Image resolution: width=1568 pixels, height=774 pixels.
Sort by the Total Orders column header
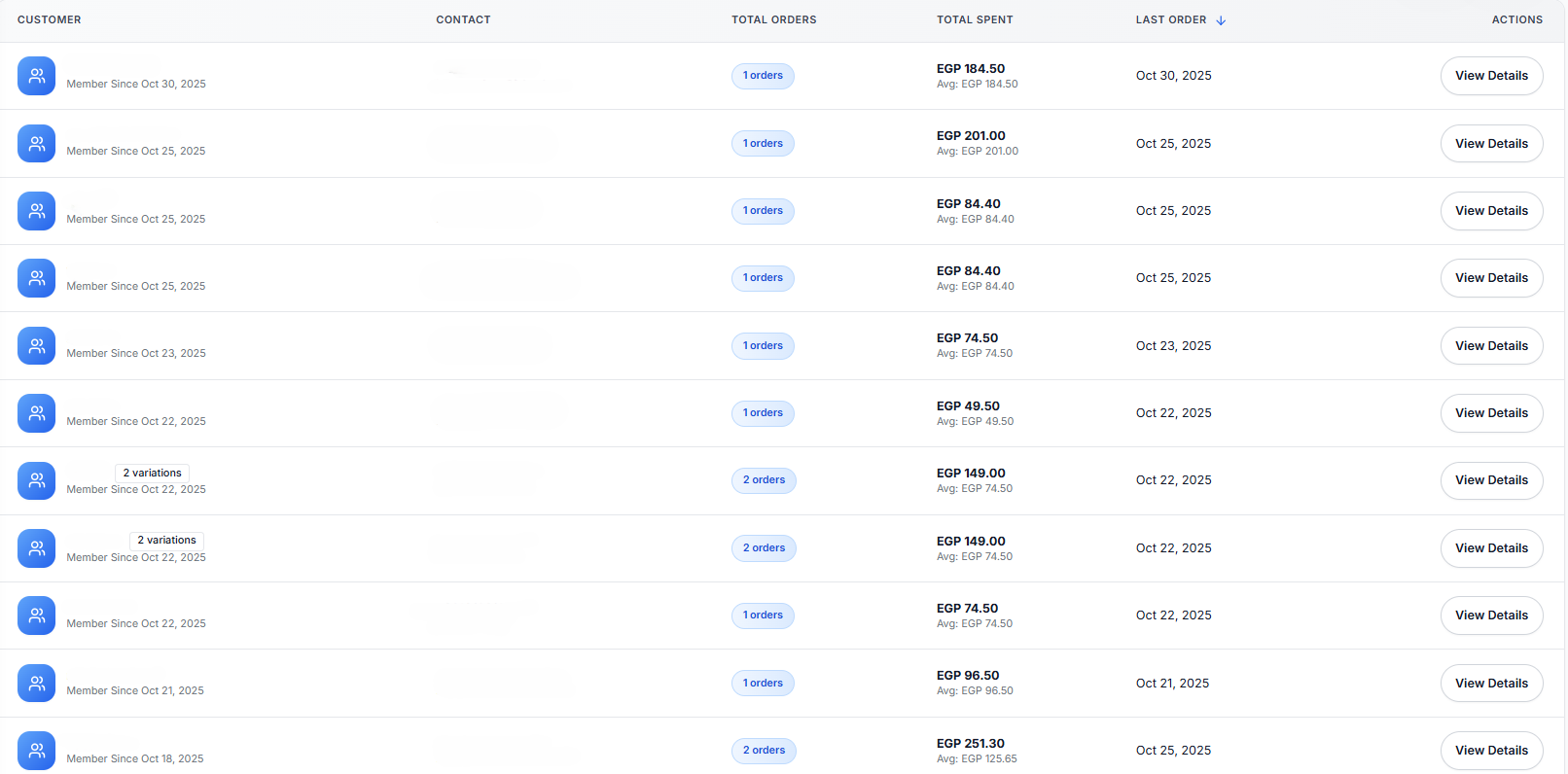(773, 19)
